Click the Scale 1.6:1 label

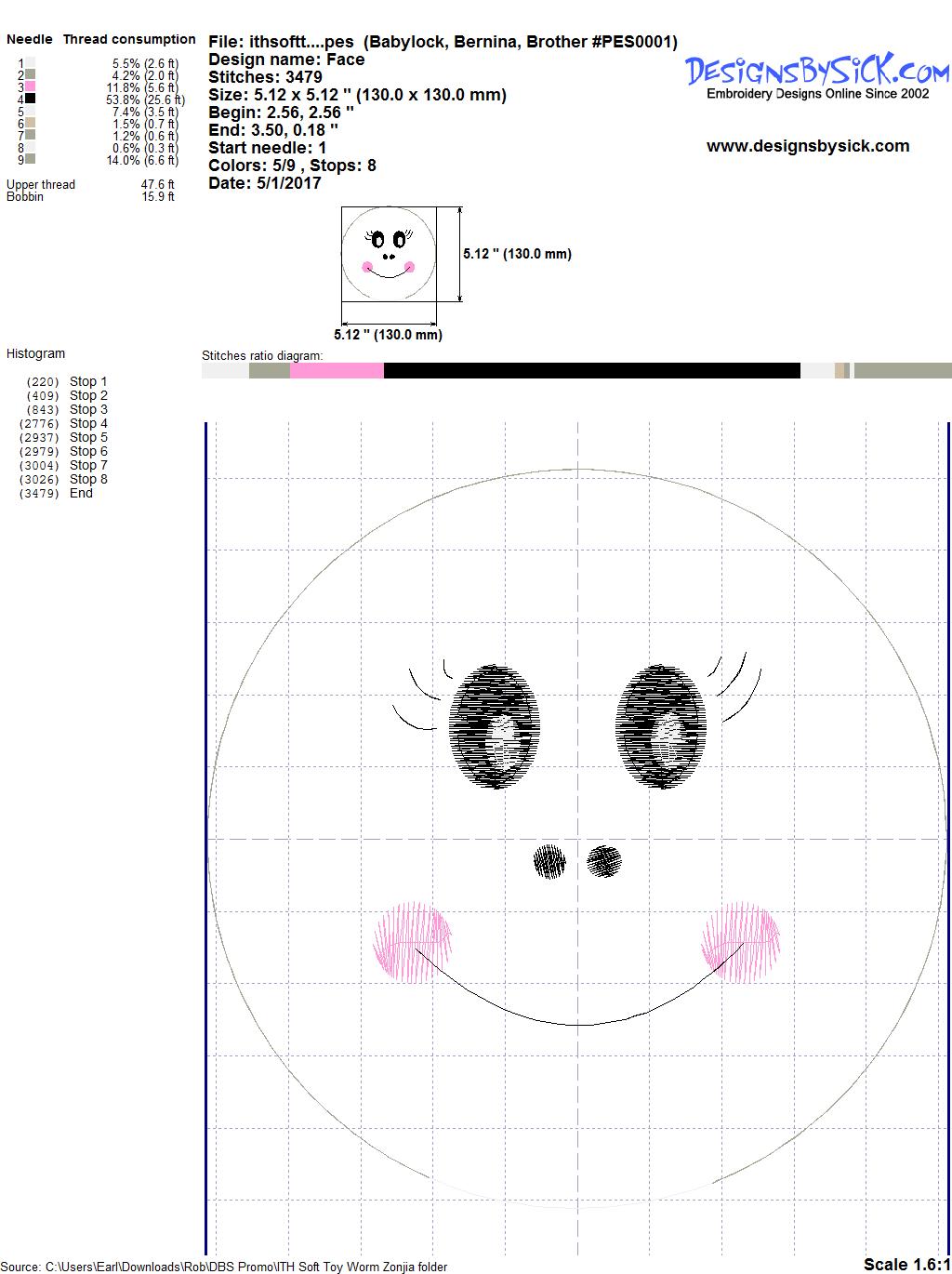906,1264
